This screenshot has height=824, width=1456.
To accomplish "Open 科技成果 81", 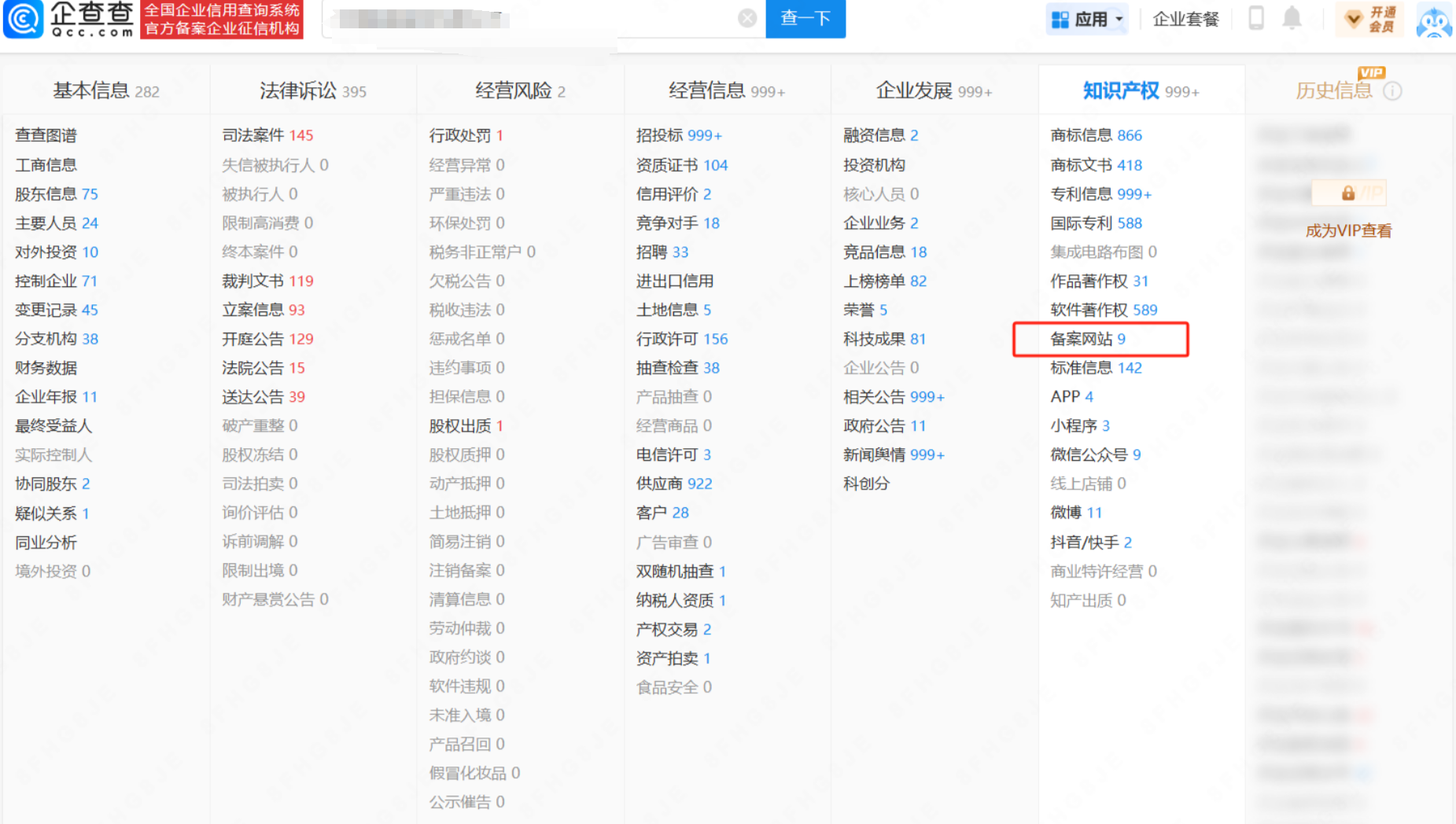I will [x=885, y=339].
